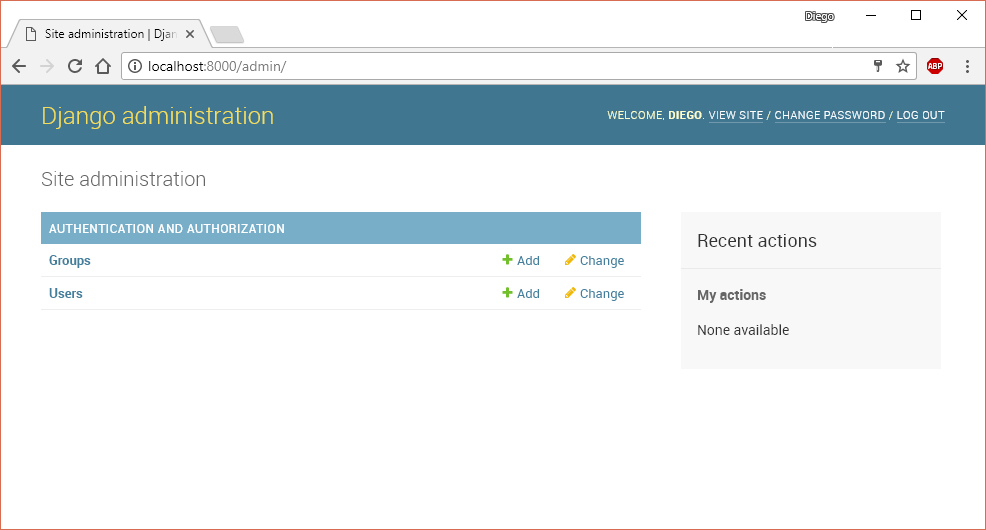Open the browser home page icon

coord(103,66)
